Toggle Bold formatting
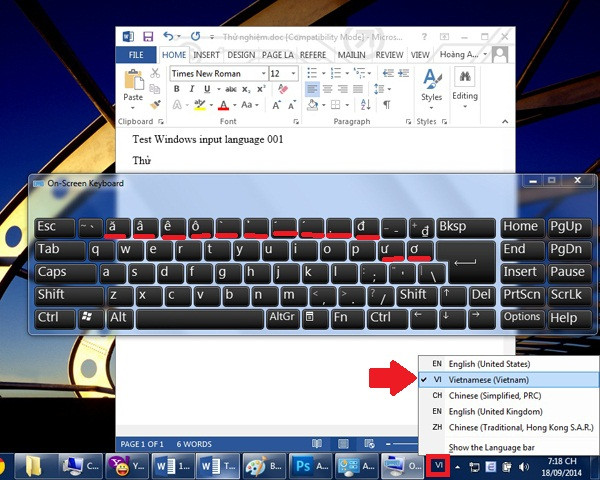Viewport: 600px width, 480px height. tap(176, 89)
